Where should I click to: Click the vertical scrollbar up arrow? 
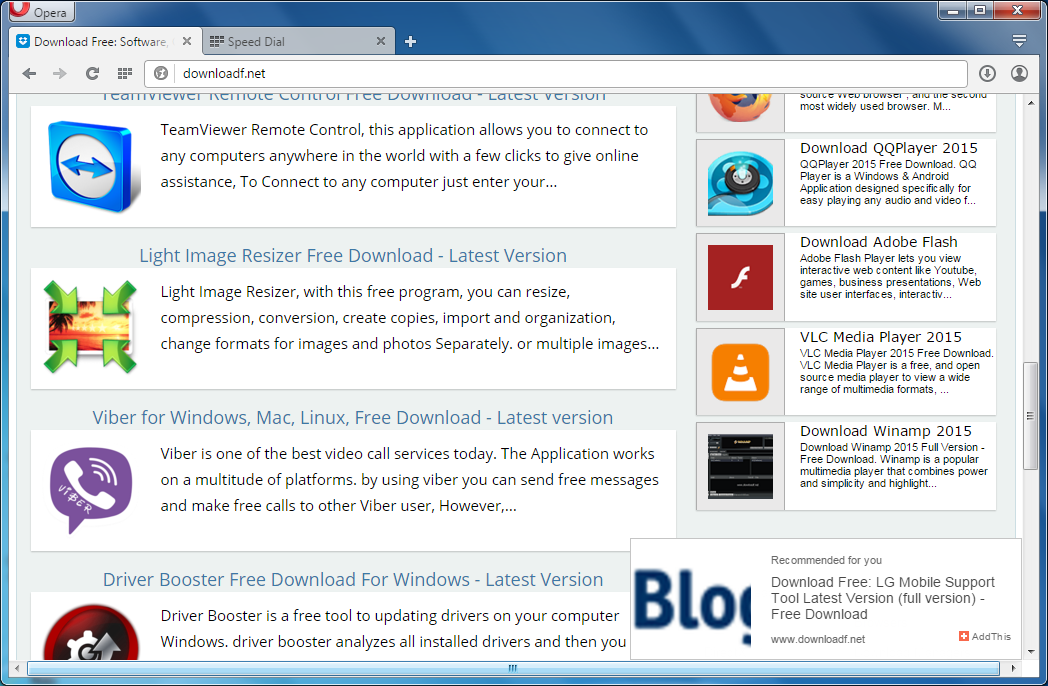[1030, 103]
